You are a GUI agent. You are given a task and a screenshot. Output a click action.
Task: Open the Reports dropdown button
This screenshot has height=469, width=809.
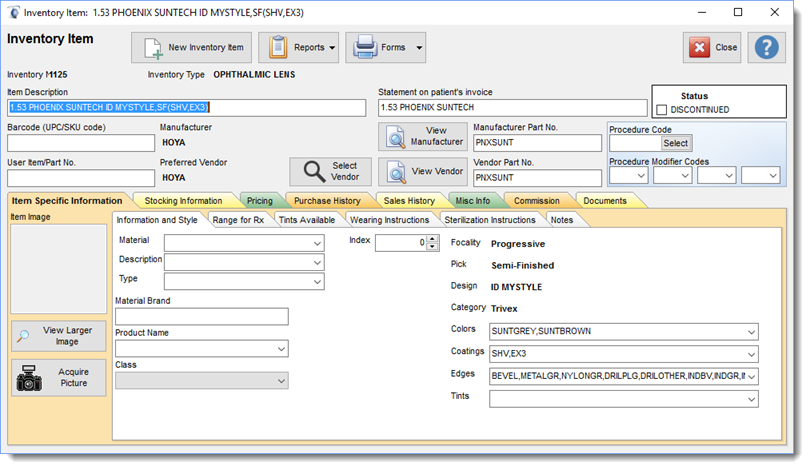click(298, 47)
